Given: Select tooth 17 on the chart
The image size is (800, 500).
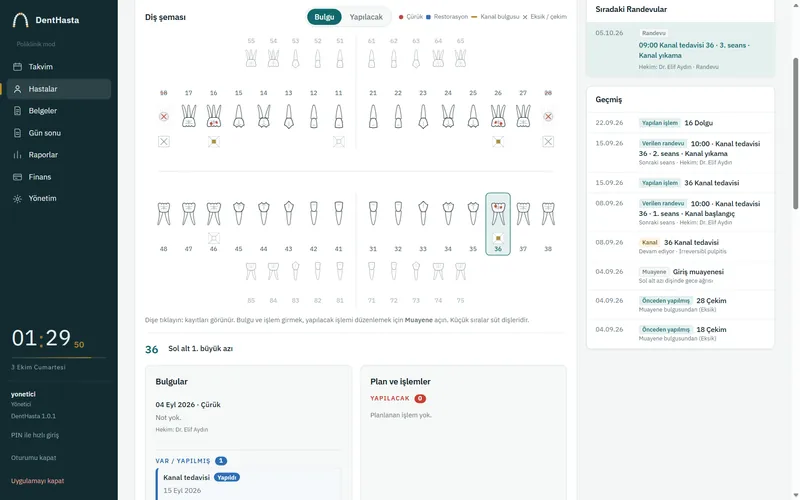Looking at the screenshot, I should [189, 116].
